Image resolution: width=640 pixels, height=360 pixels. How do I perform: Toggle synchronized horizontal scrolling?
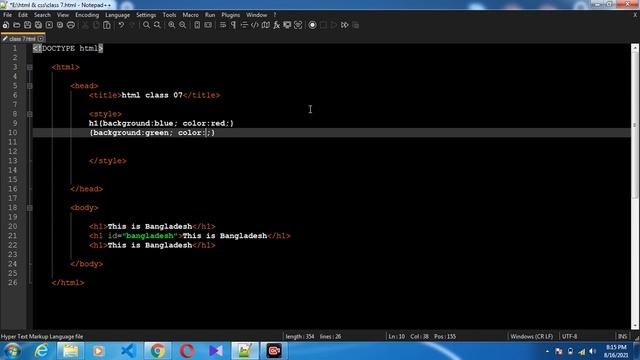coord(208,25)
